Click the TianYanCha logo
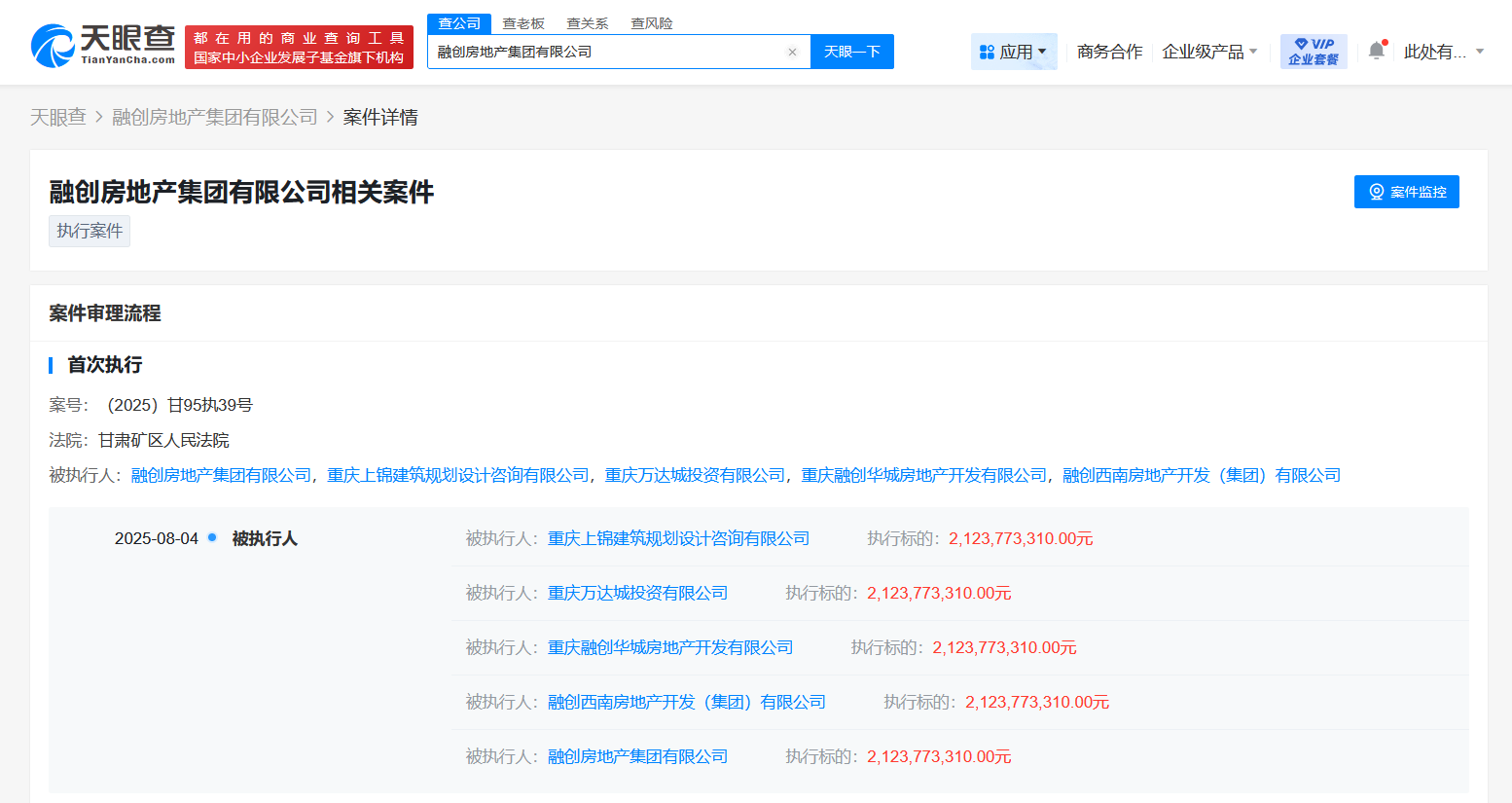Image resolution: width=1512 pixels, height=803 pixels. 103,46
